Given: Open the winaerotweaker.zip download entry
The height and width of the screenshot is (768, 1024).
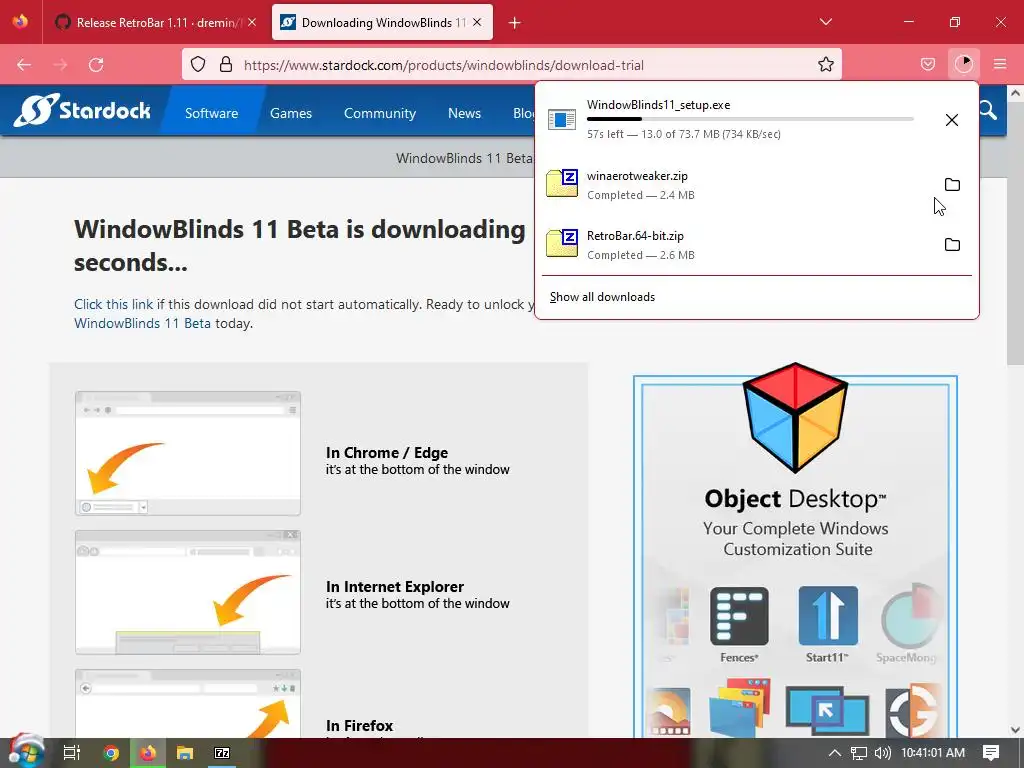Looking at the screenshot, I should [735, 185].
